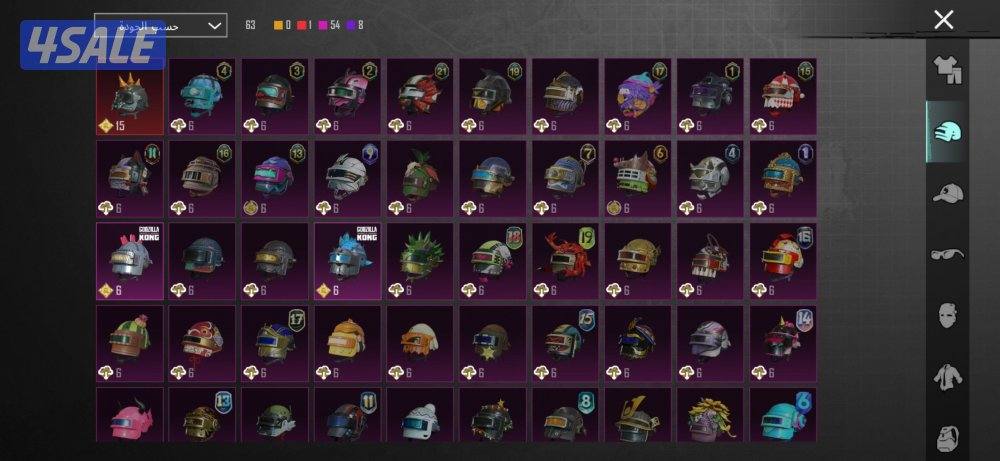Click the purple rarity count showing 8
The height and width of the screenshot is (461, 1000).
tap(355, 26)
